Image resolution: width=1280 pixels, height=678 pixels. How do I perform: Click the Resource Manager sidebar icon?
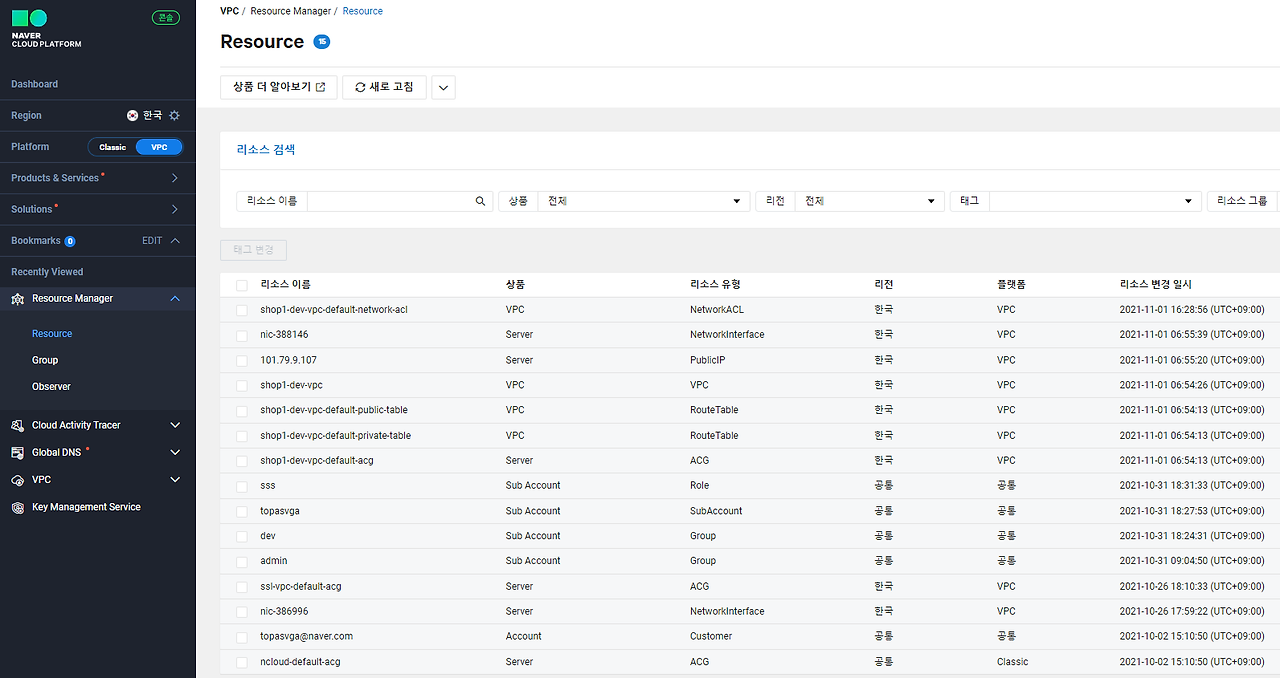coord(17,299)
